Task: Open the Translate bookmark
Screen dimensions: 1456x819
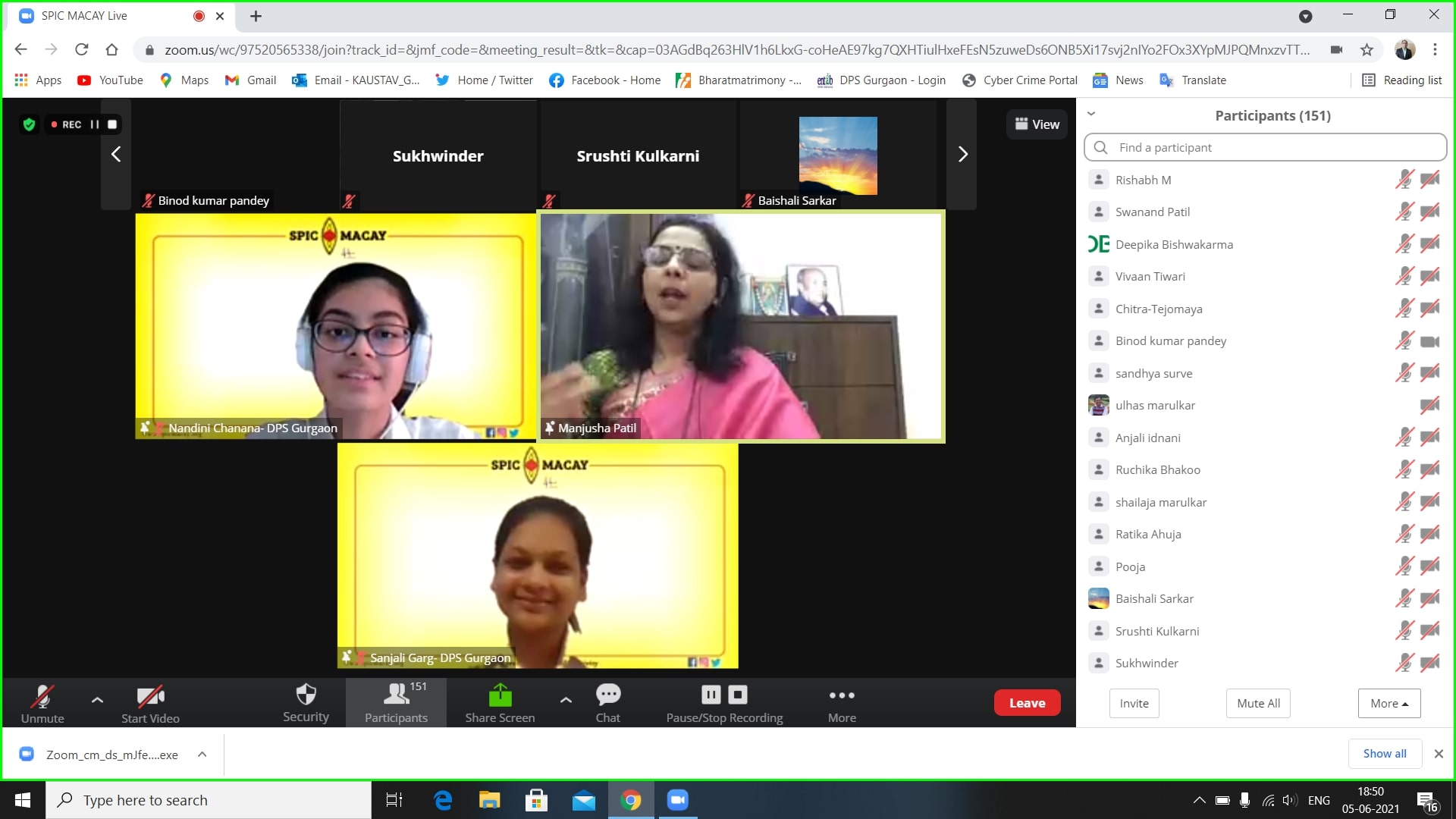Action: click(1193, 80)
